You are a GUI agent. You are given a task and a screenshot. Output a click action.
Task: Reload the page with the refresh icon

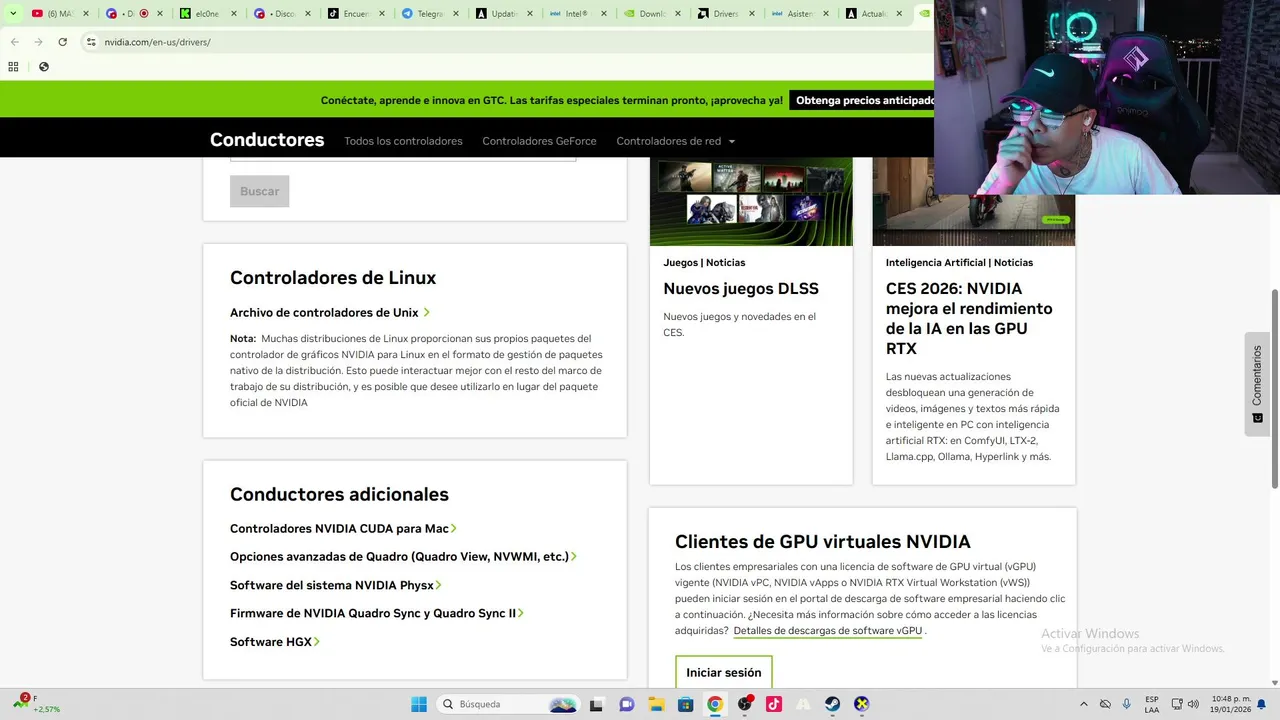(62, 42)
